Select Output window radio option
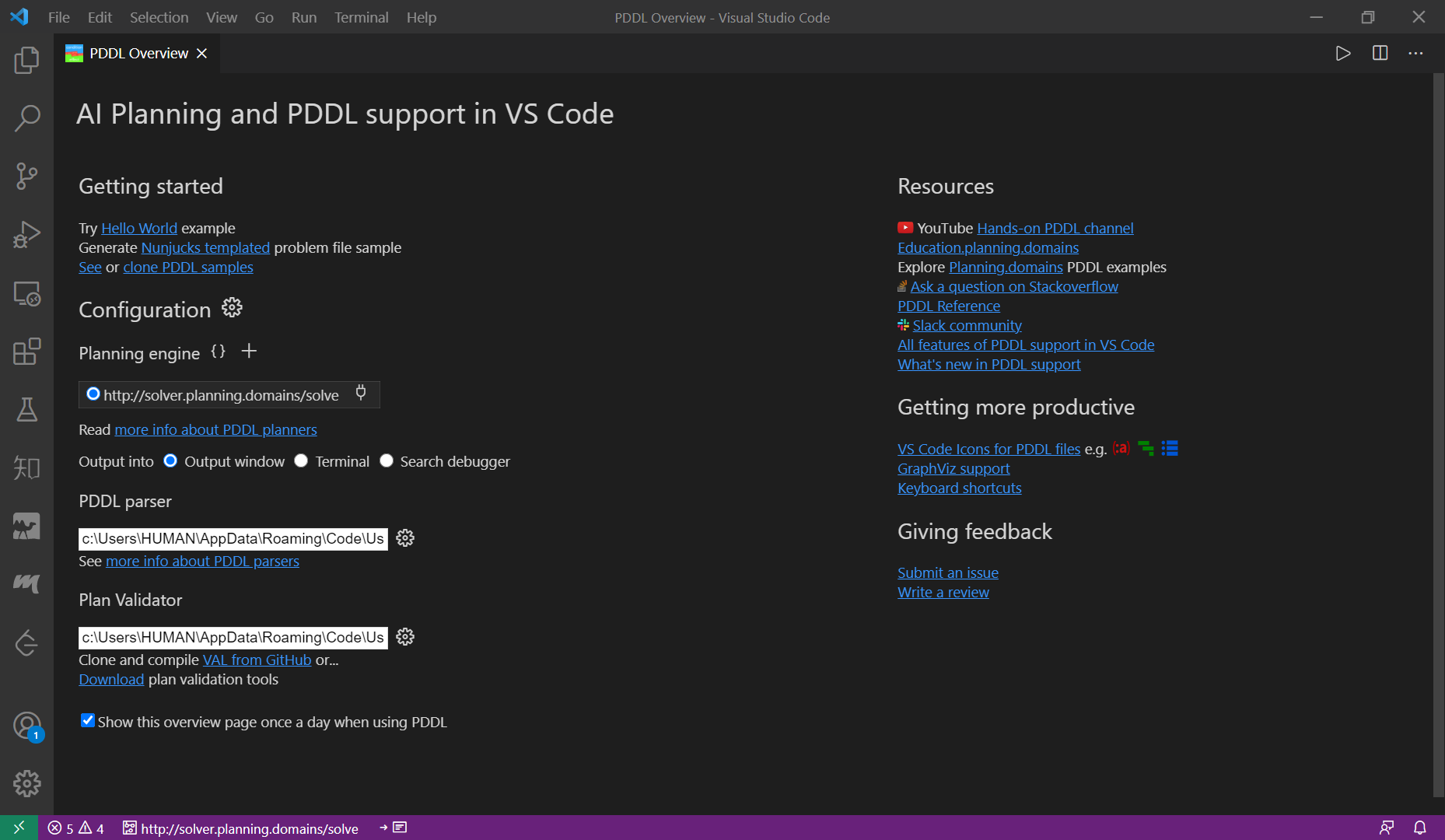 pyautogui.click(x=170, y=460)
